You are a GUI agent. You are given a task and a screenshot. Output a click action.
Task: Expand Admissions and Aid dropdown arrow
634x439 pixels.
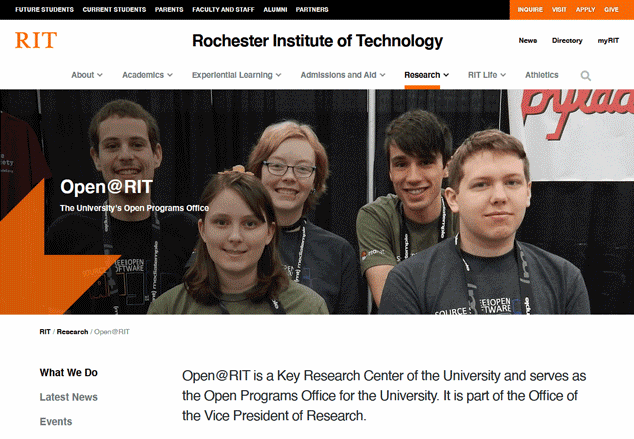click(383, 75)
